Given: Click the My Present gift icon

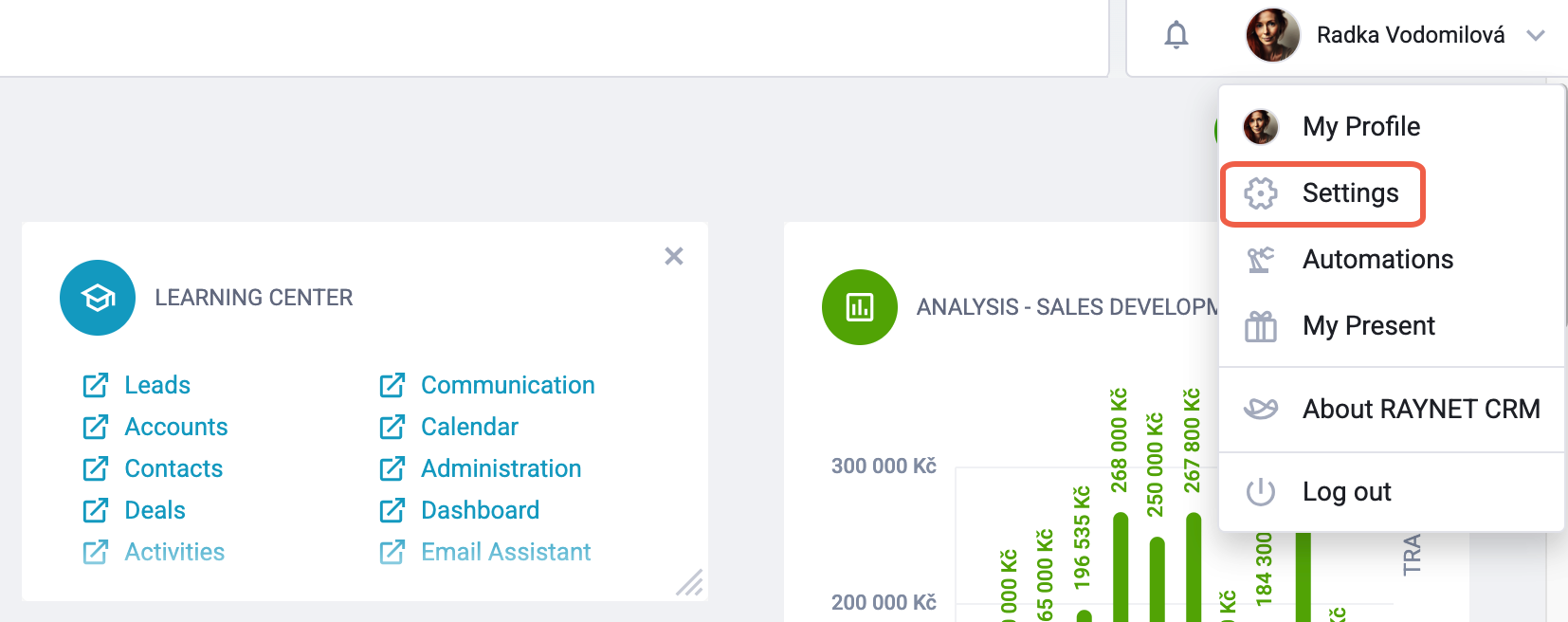Looking at the screenshot, I should (1261, 326).
